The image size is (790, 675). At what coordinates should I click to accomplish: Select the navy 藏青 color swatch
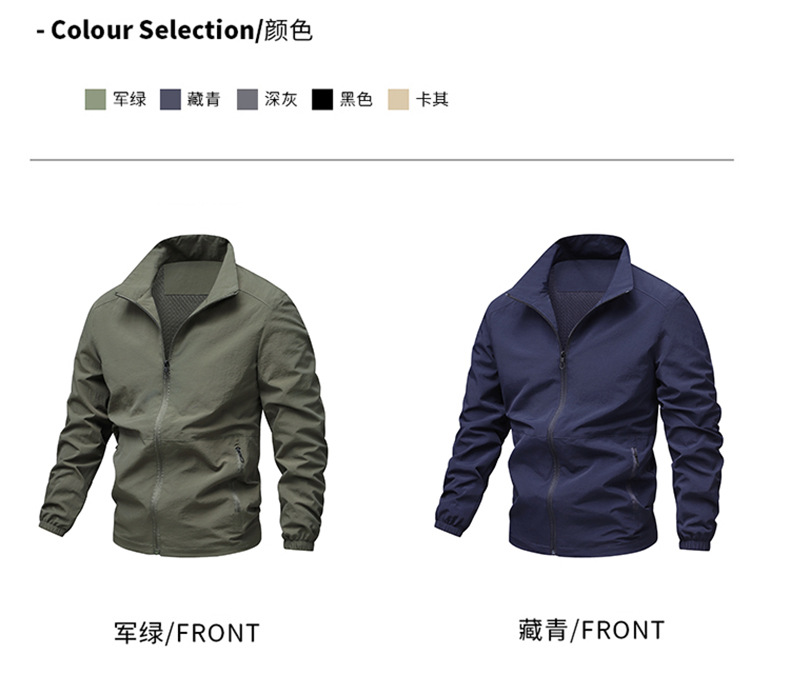click(x=170, y=99)
